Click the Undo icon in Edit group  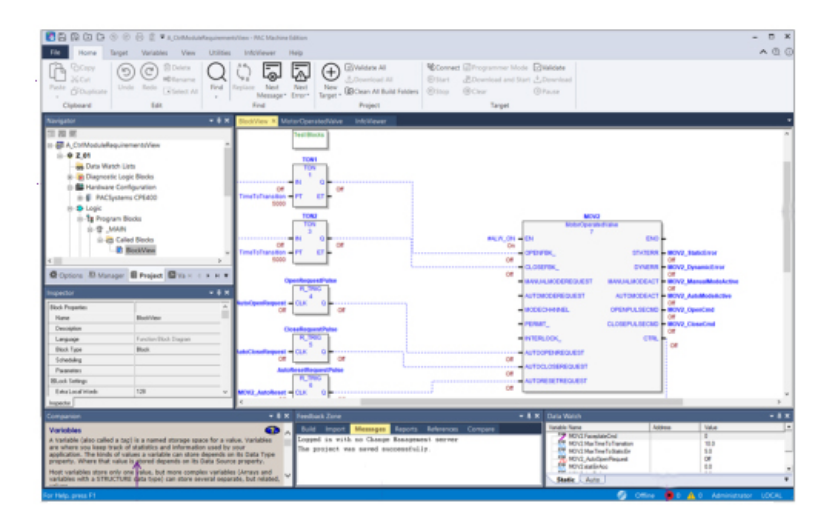126,72
